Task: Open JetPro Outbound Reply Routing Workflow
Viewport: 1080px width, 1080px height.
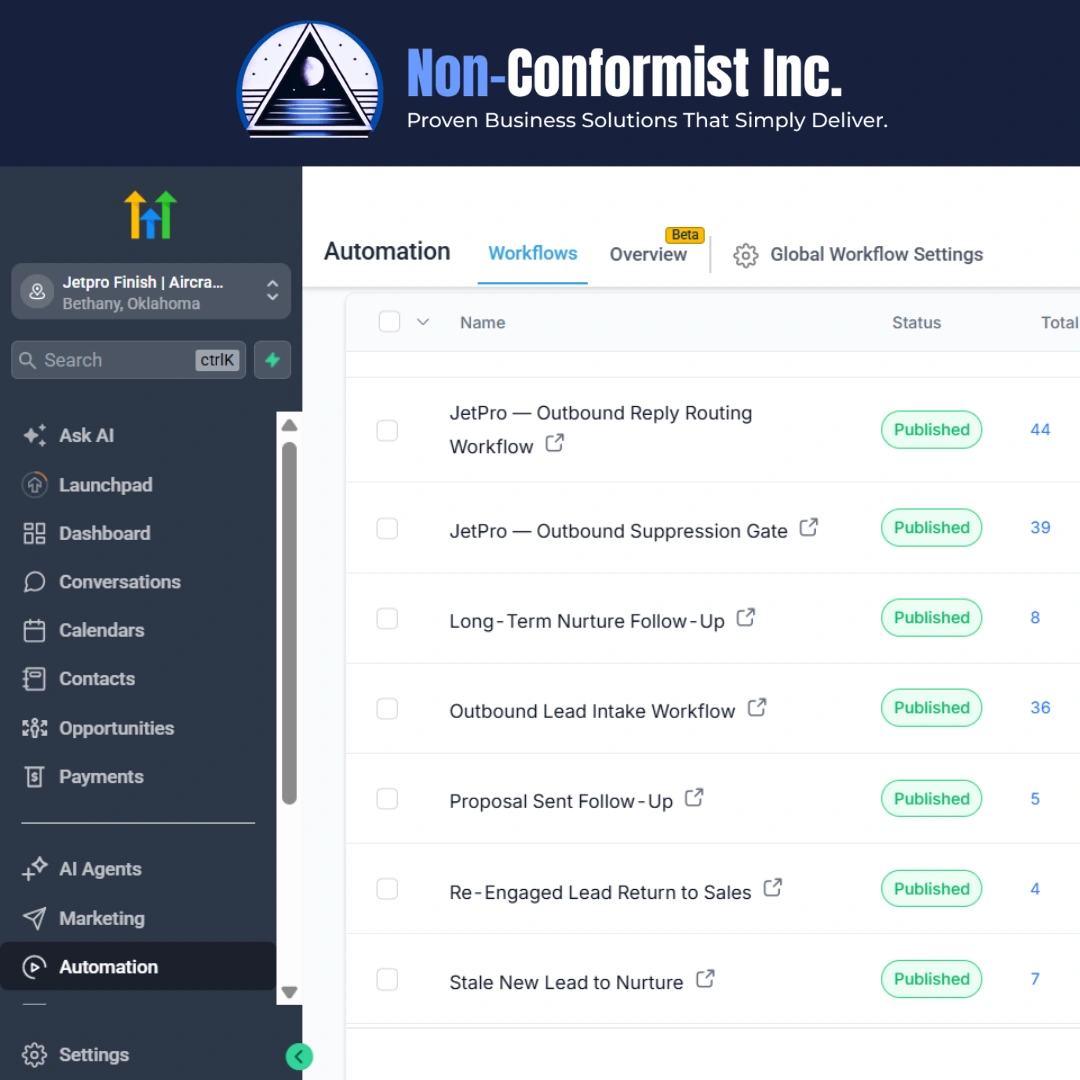Action: [x=601, y=429]
